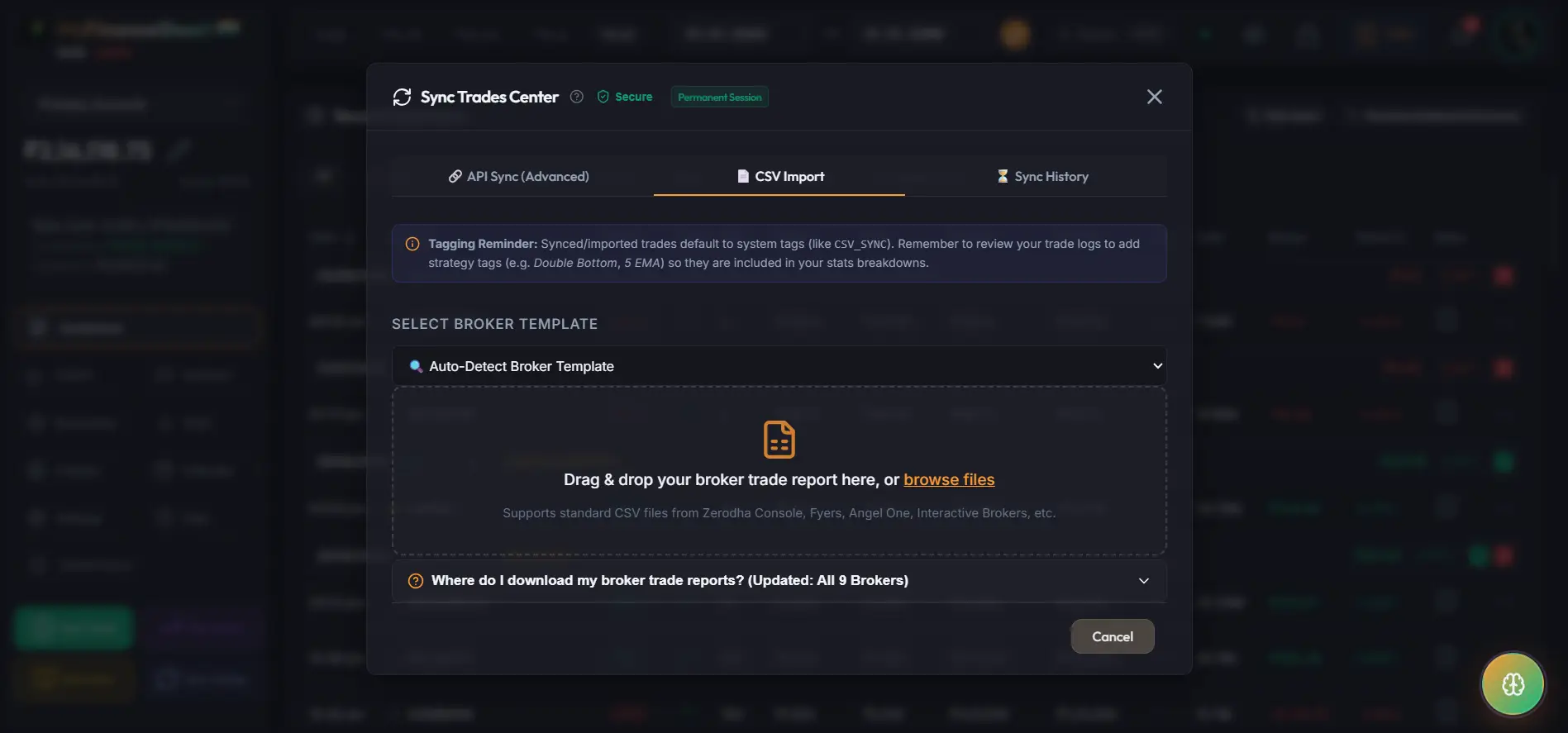Open the help question mark beside title
Image resolution: width=1568 pixels, height=733 pixels.
click(x=577, y=97)
